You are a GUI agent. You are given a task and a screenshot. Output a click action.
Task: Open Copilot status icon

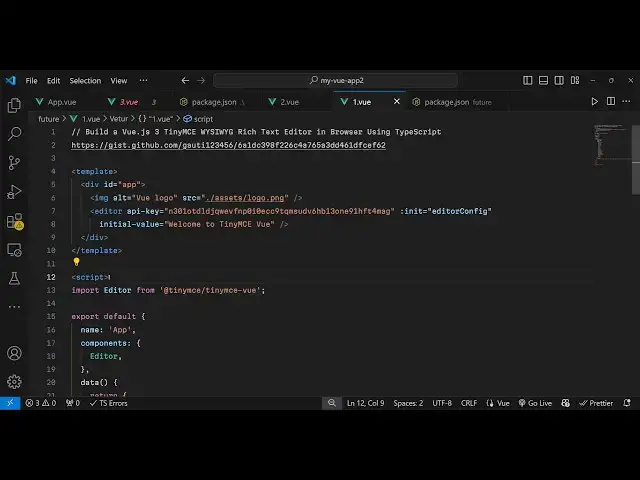click(x=565, y=403)
